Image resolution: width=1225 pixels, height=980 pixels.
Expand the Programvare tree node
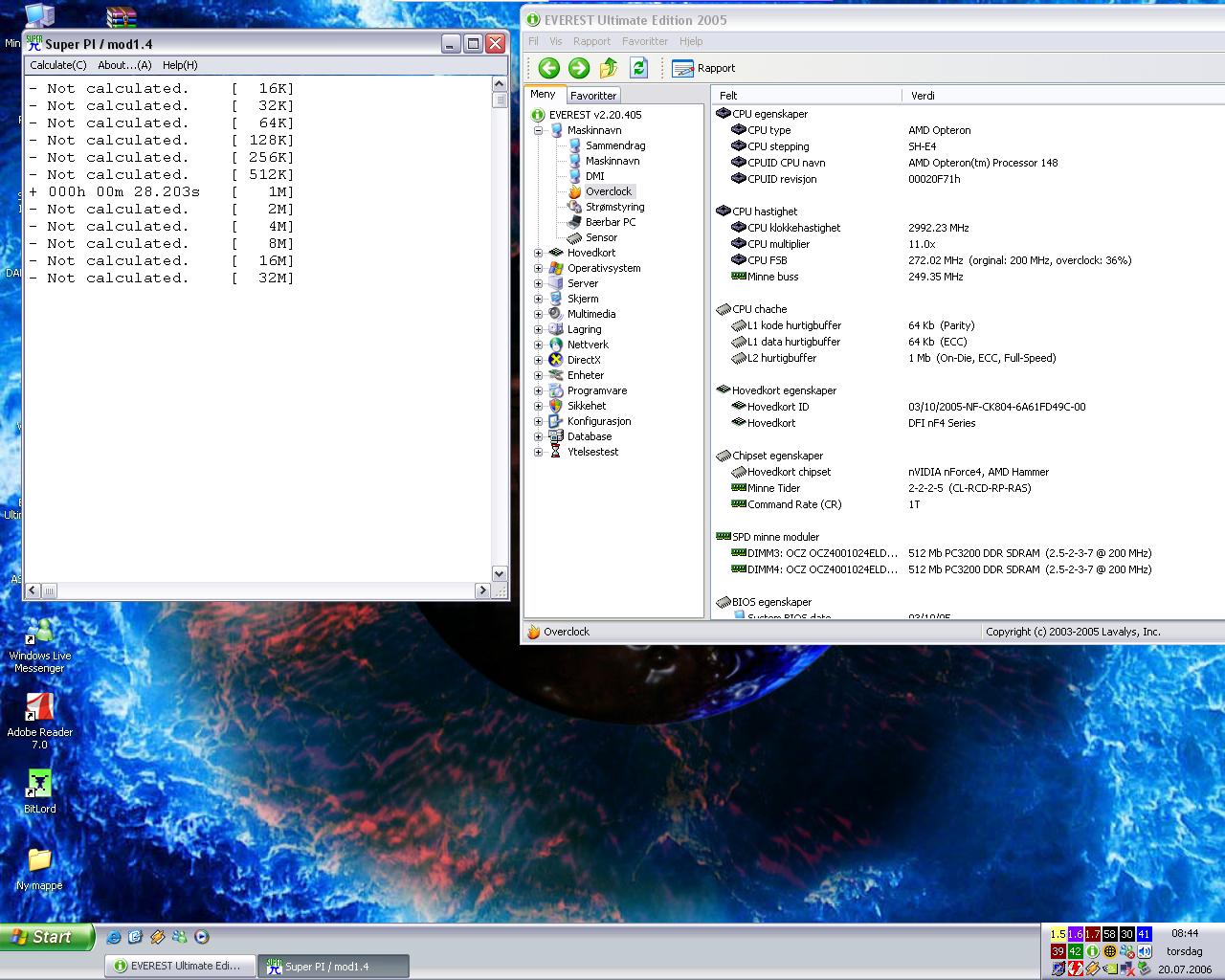(538, 390)
